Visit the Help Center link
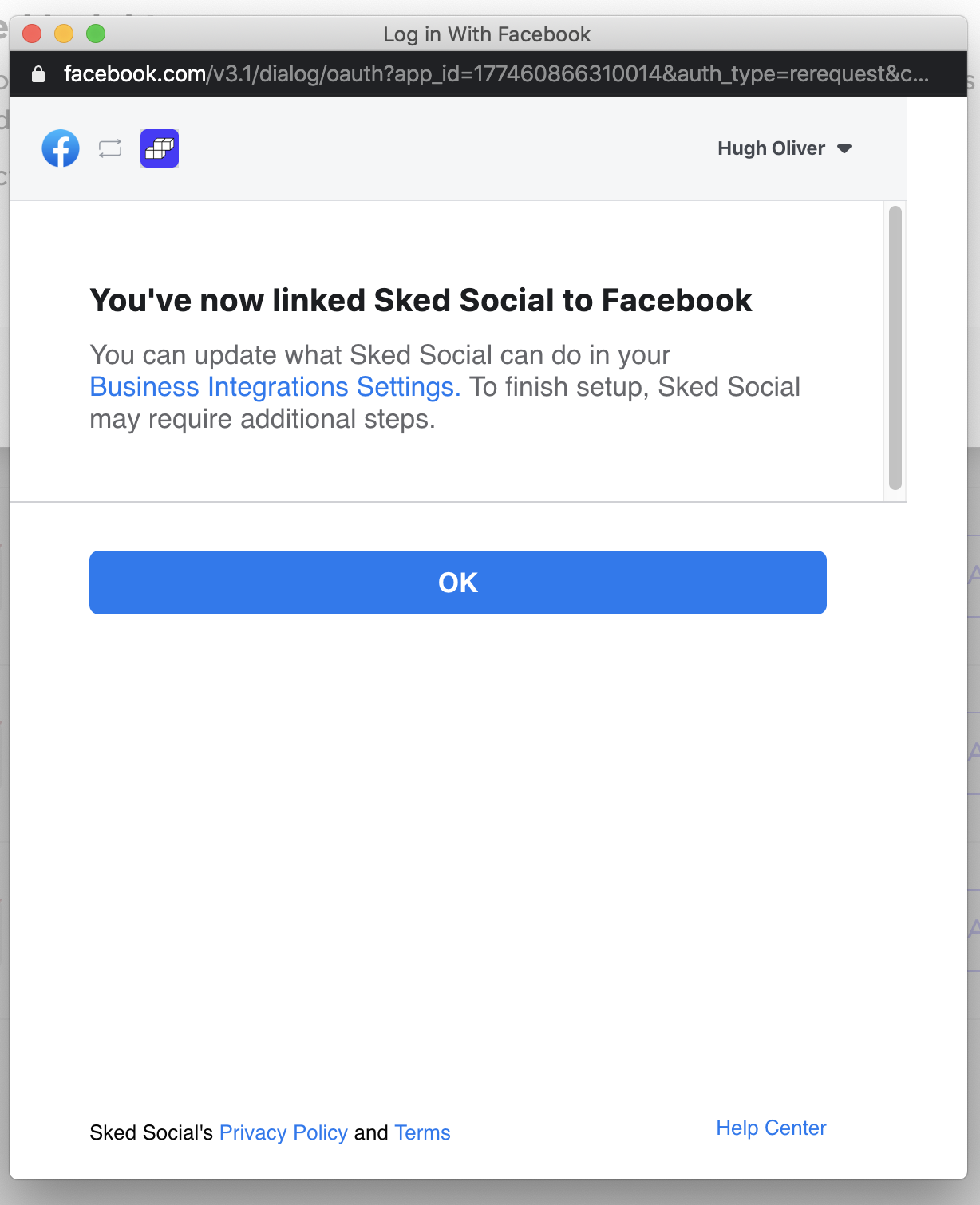Screen dimensions: 980x1205 [771, 1128]
